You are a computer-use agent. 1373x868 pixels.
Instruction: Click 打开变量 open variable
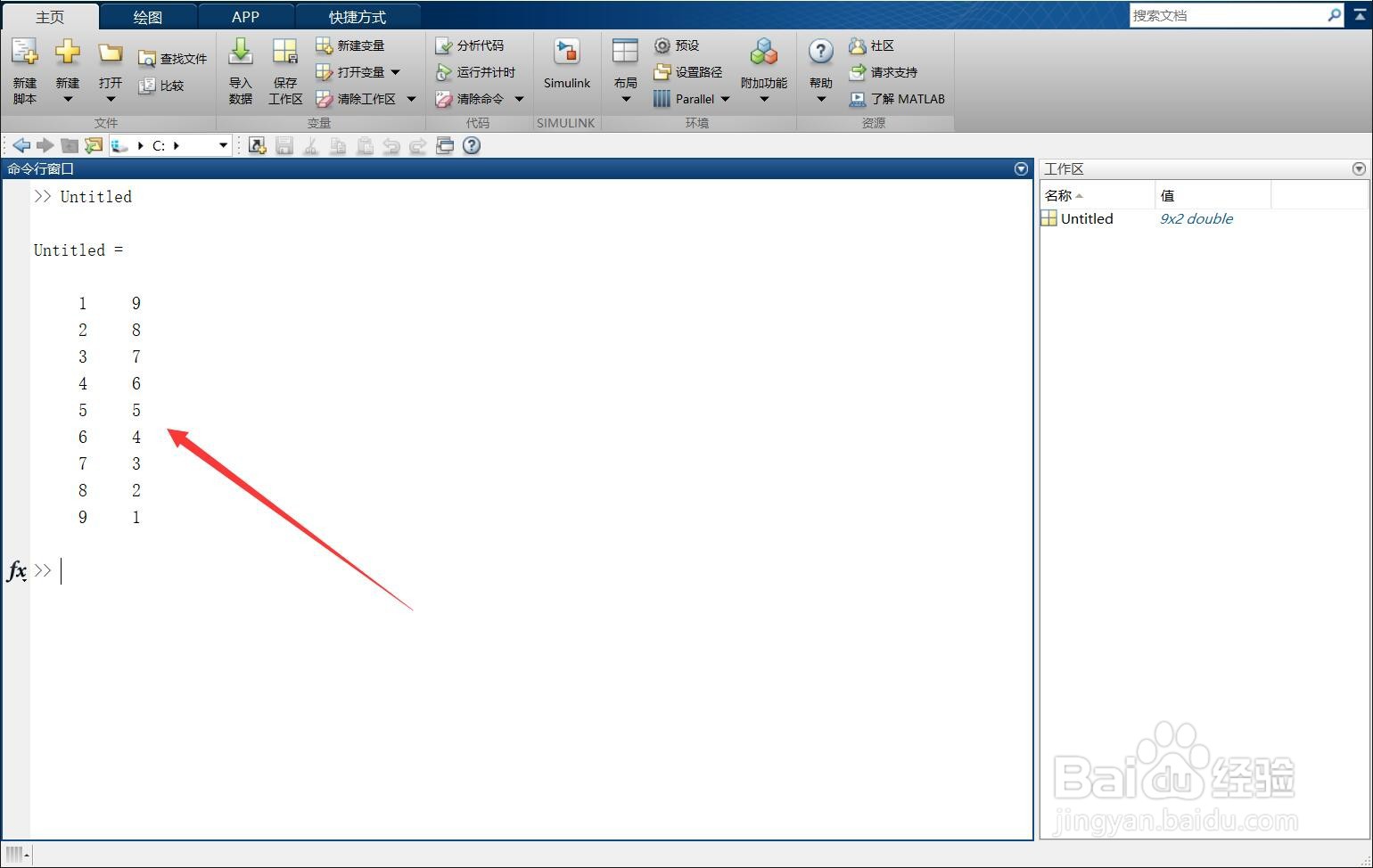350,72
